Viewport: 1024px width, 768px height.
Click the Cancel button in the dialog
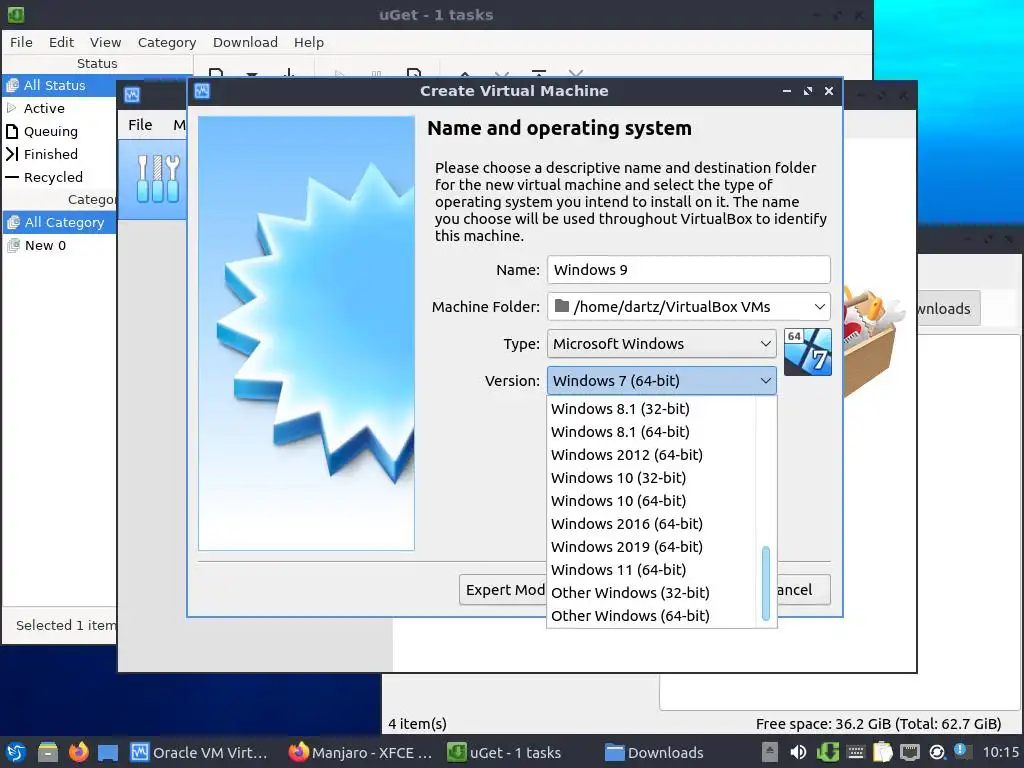point(804,590)
